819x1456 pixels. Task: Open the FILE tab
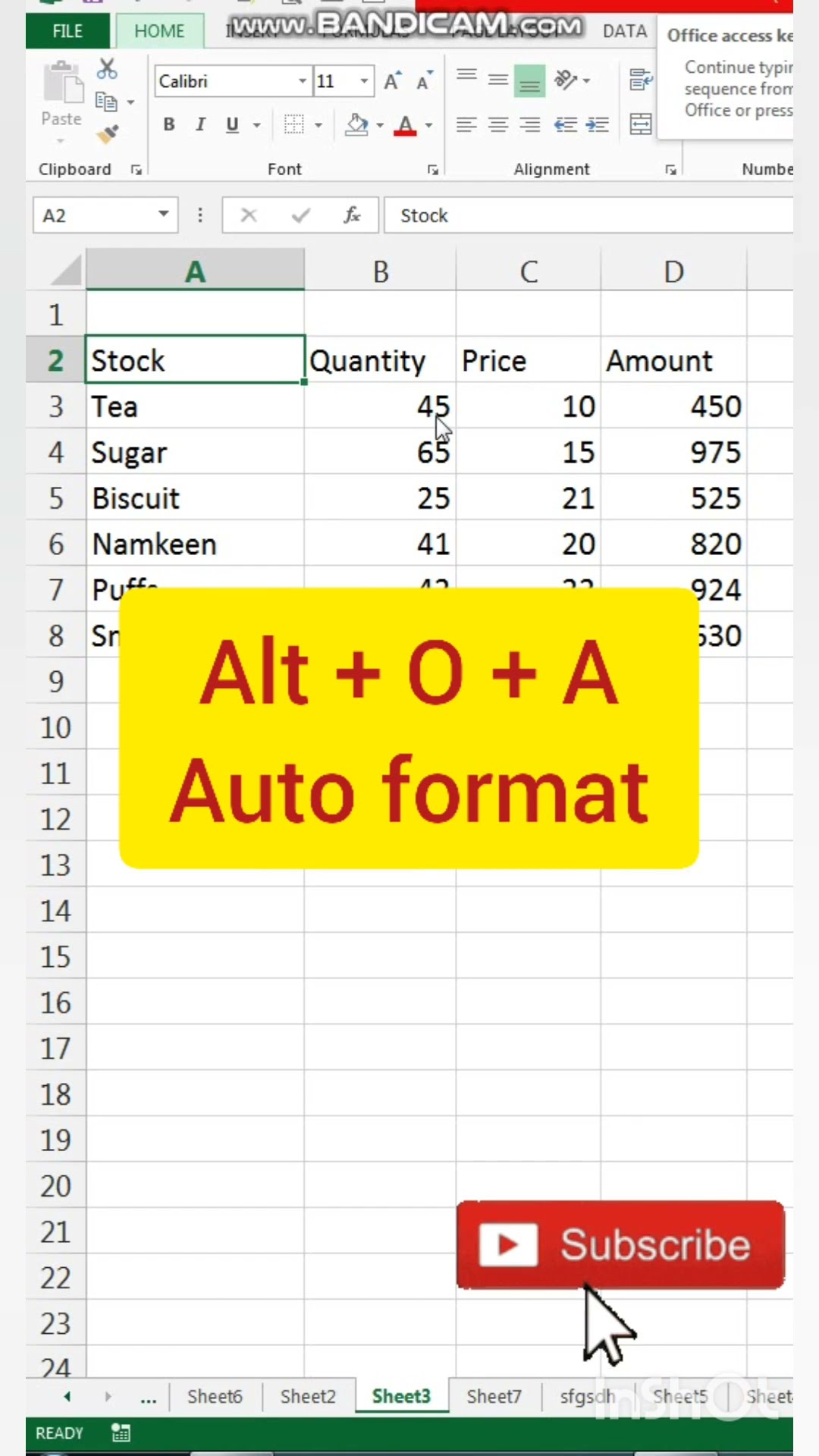67,31
